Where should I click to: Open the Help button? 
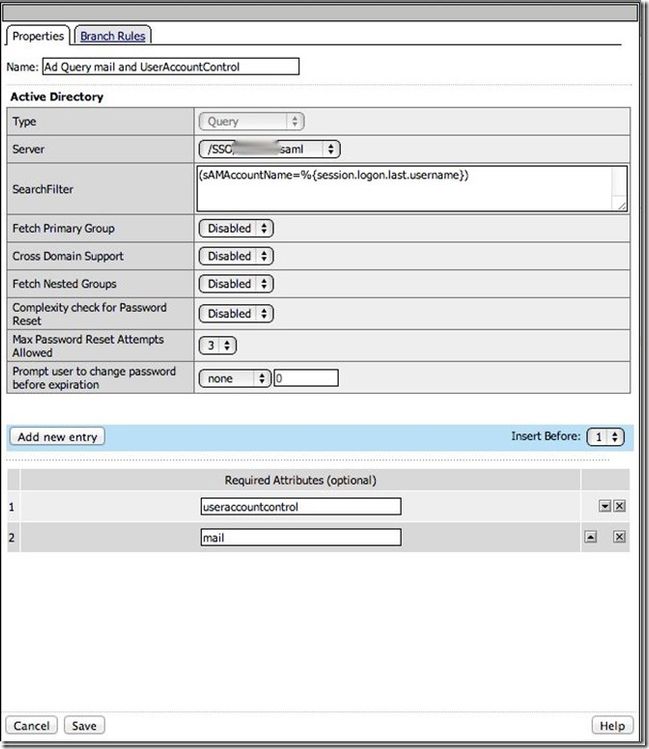[612, 726]
